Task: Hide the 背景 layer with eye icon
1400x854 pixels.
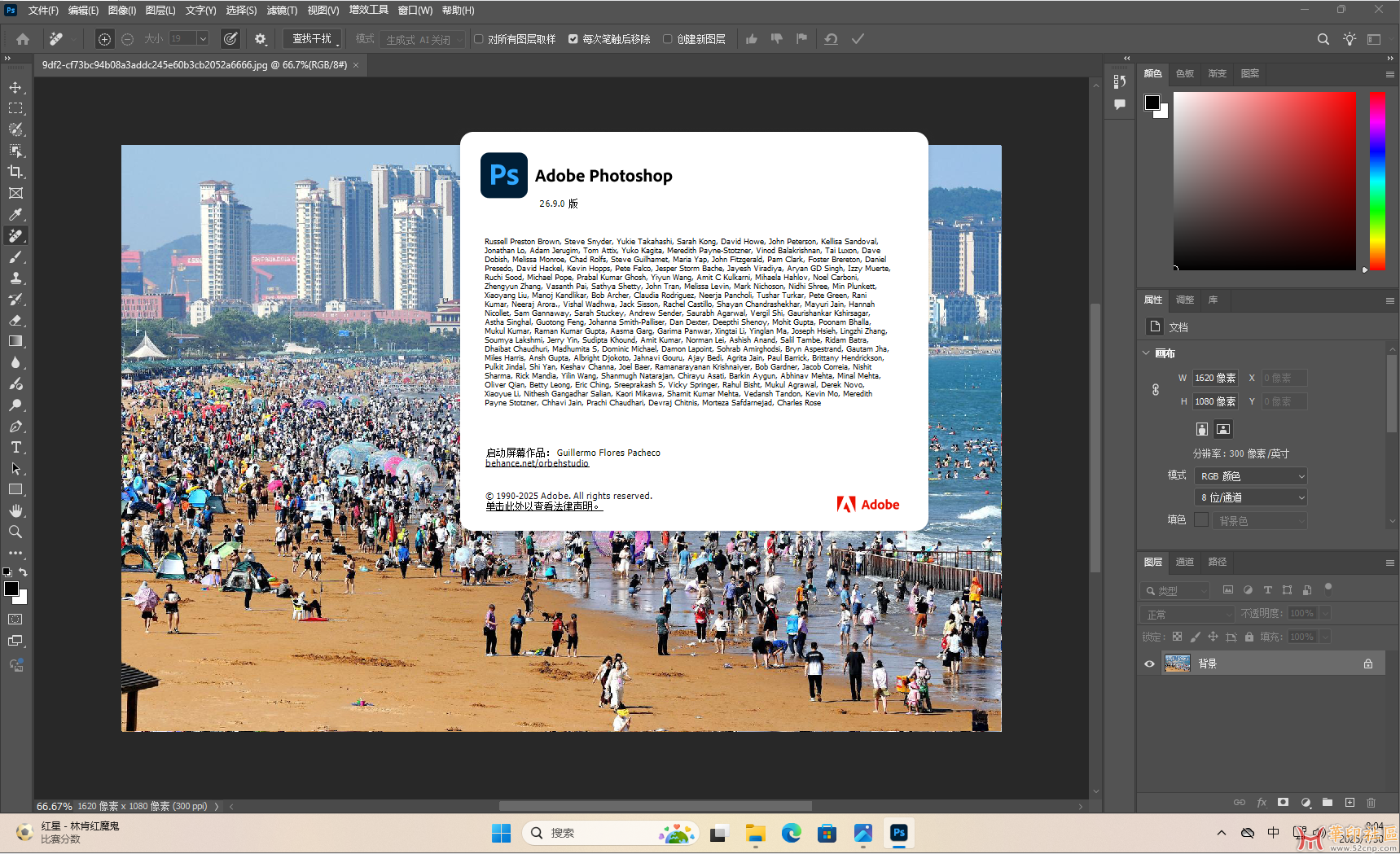Action: click(x=1149, y=663)
